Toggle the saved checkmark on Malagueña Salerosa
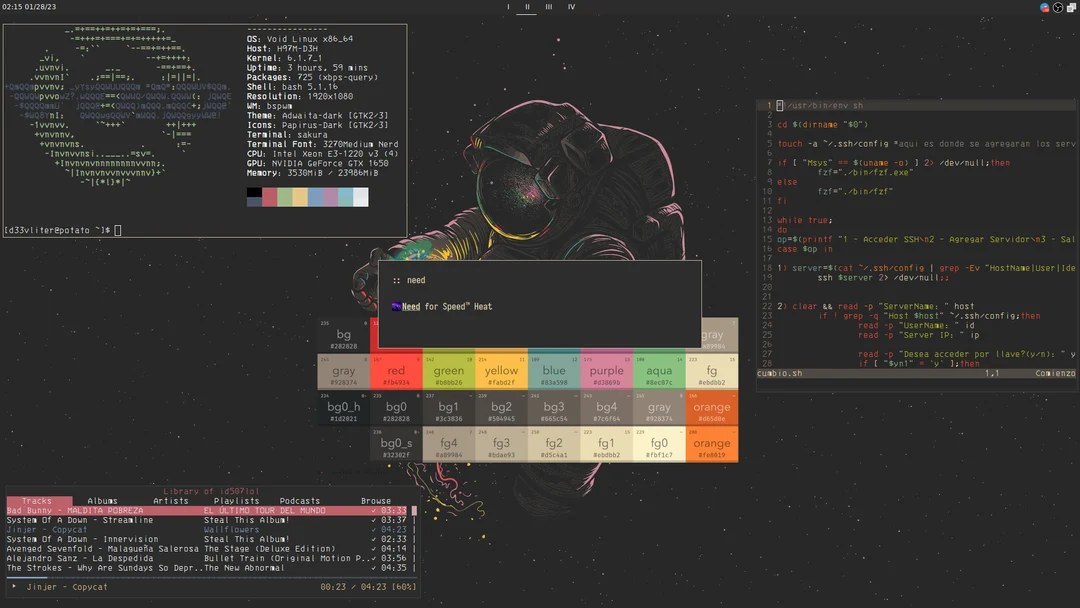 (x=374, y=548)
